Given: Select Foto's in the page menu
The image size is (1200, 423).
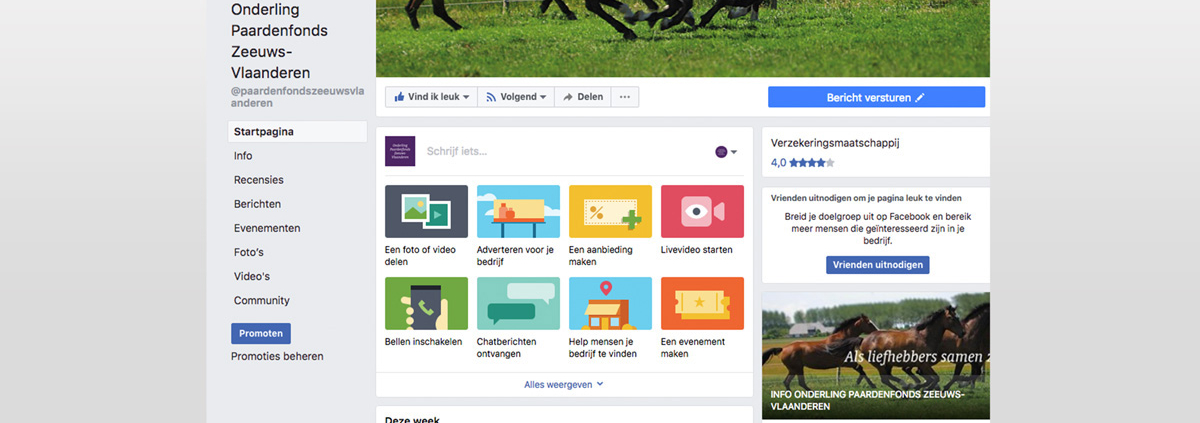Looking at the screenshot, I should pyautogui.click(x=249, y=252).
